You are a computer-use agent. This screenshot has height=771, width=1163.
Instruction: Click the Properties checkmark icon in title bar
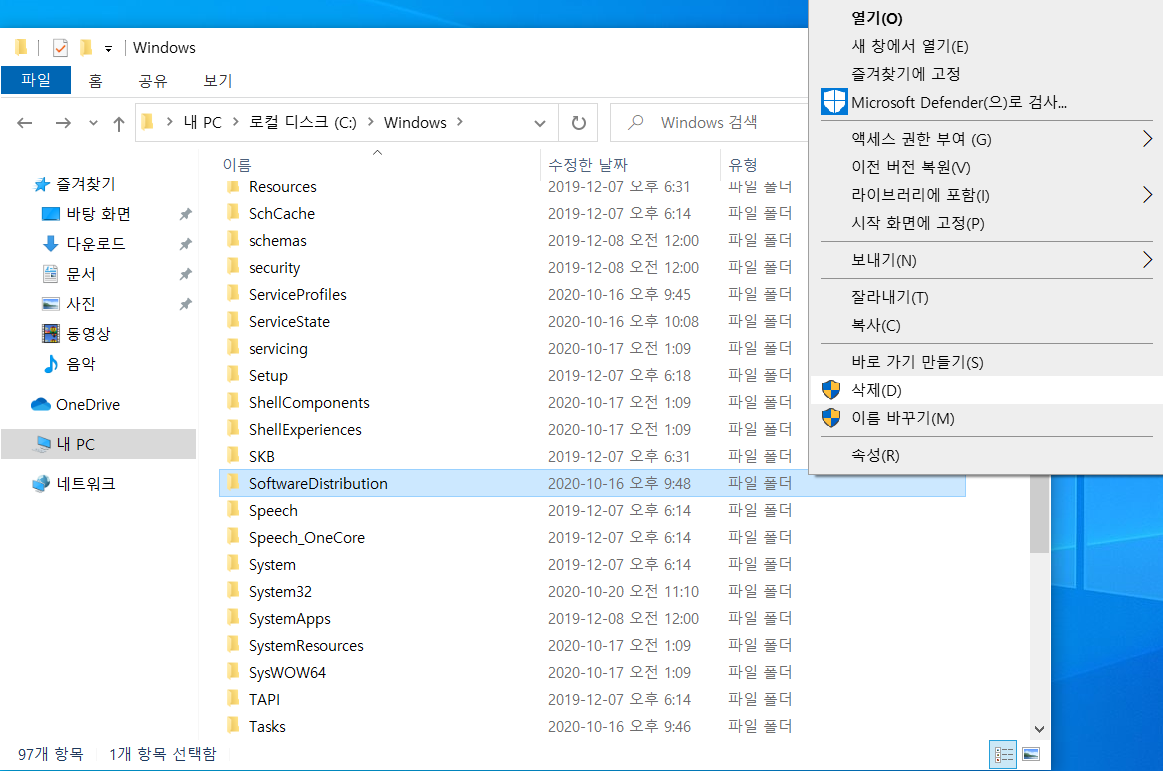click(60, 47)
